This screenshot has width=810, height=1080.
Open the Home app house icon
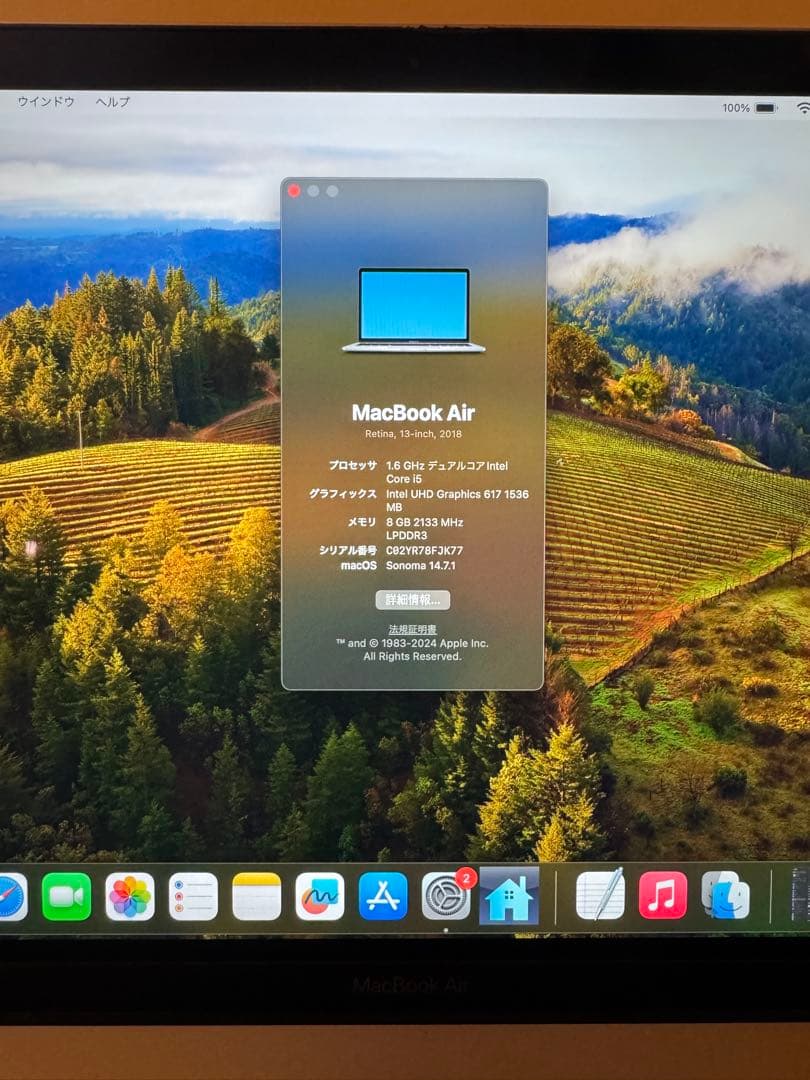(509, 897)
